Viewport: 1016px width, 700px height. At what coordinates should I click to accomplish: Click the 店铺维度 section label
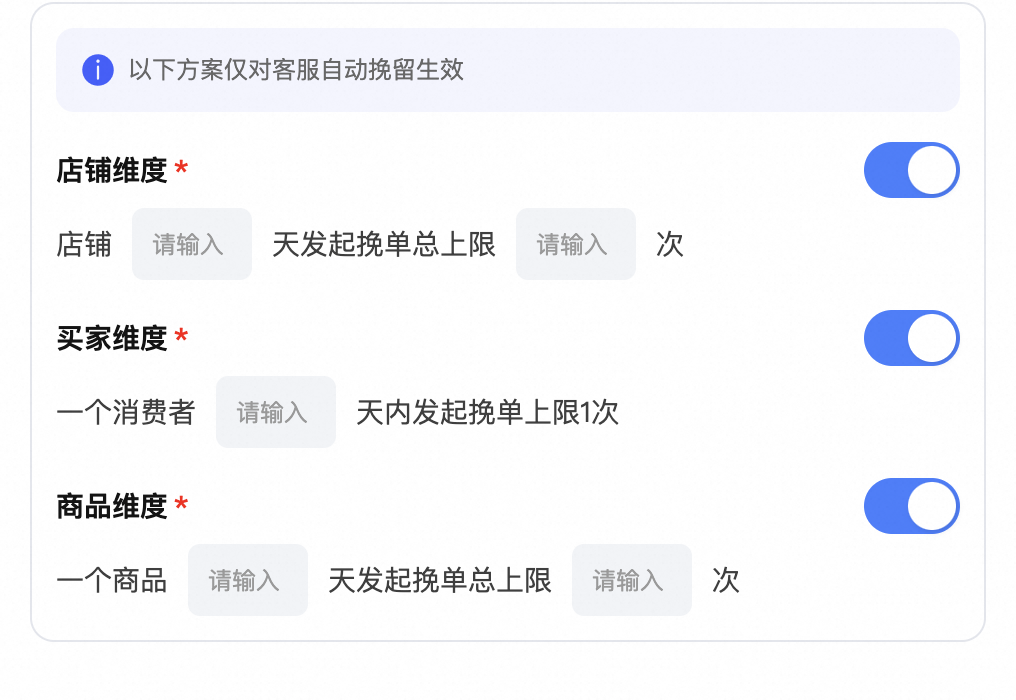(x=110, y=170)
